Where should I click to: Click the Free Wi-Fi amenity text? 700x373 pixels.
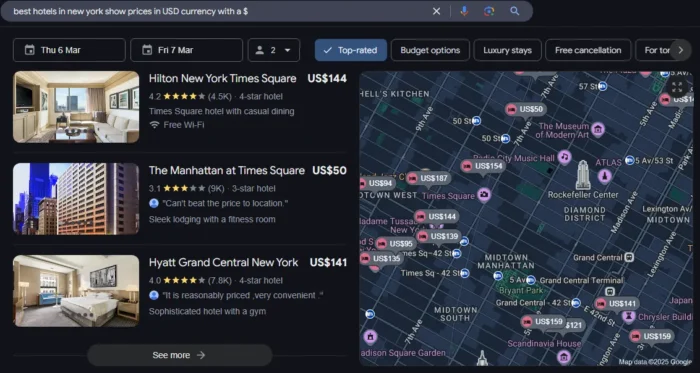(184, 125)
